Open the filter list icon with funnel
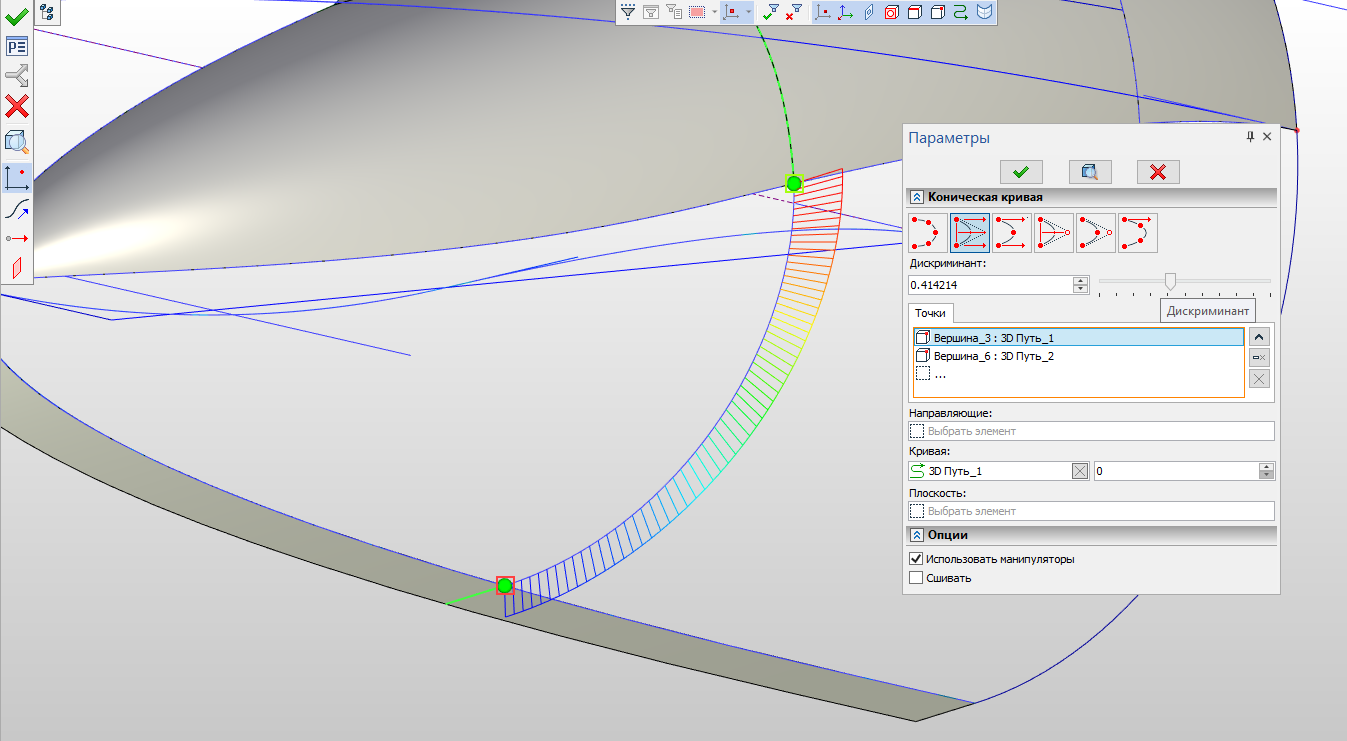This screenshot has height=741, width=1347. pos(674,13)
